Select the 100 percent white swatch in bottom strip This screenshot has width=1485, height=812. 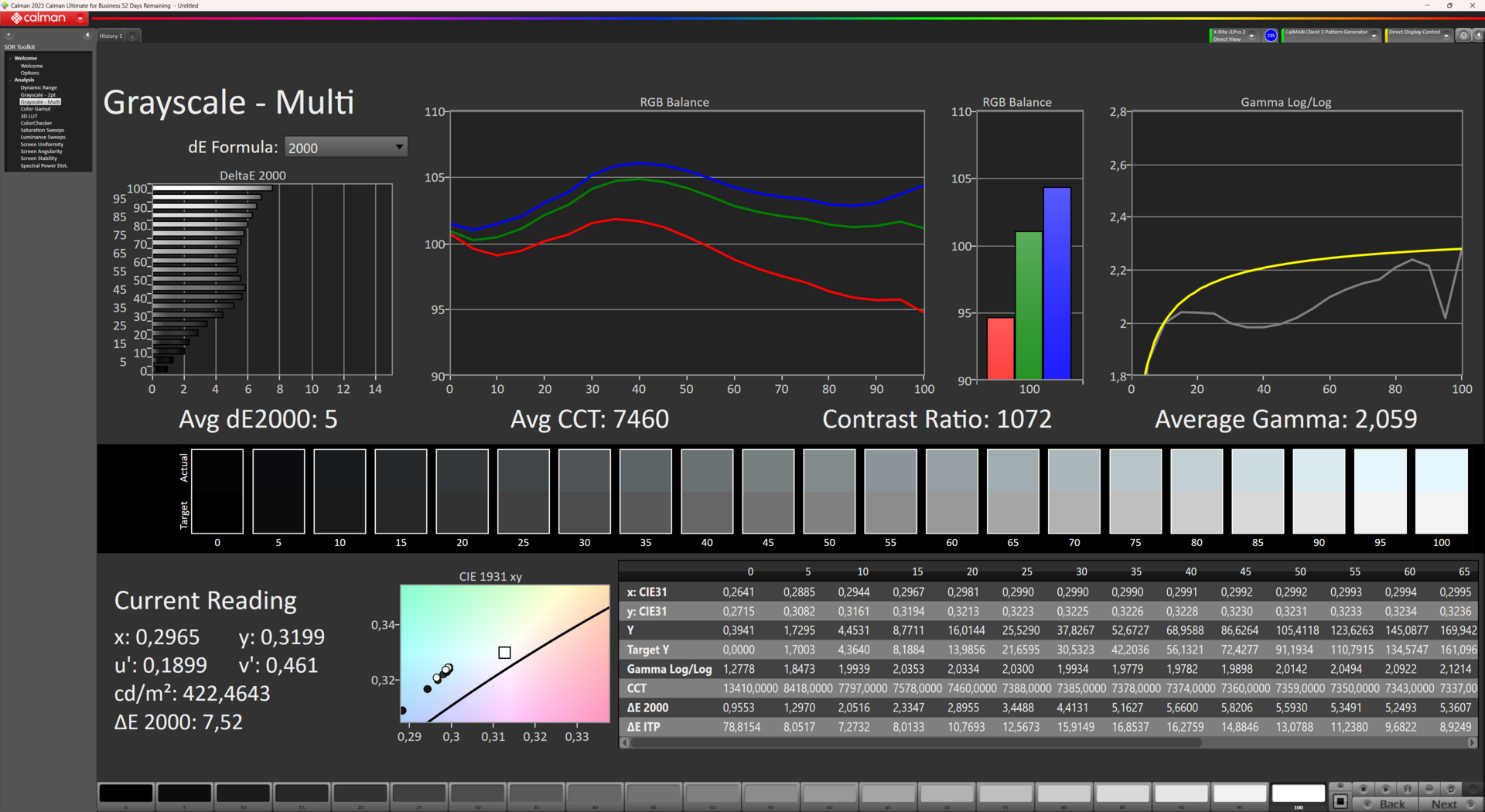1298,794
